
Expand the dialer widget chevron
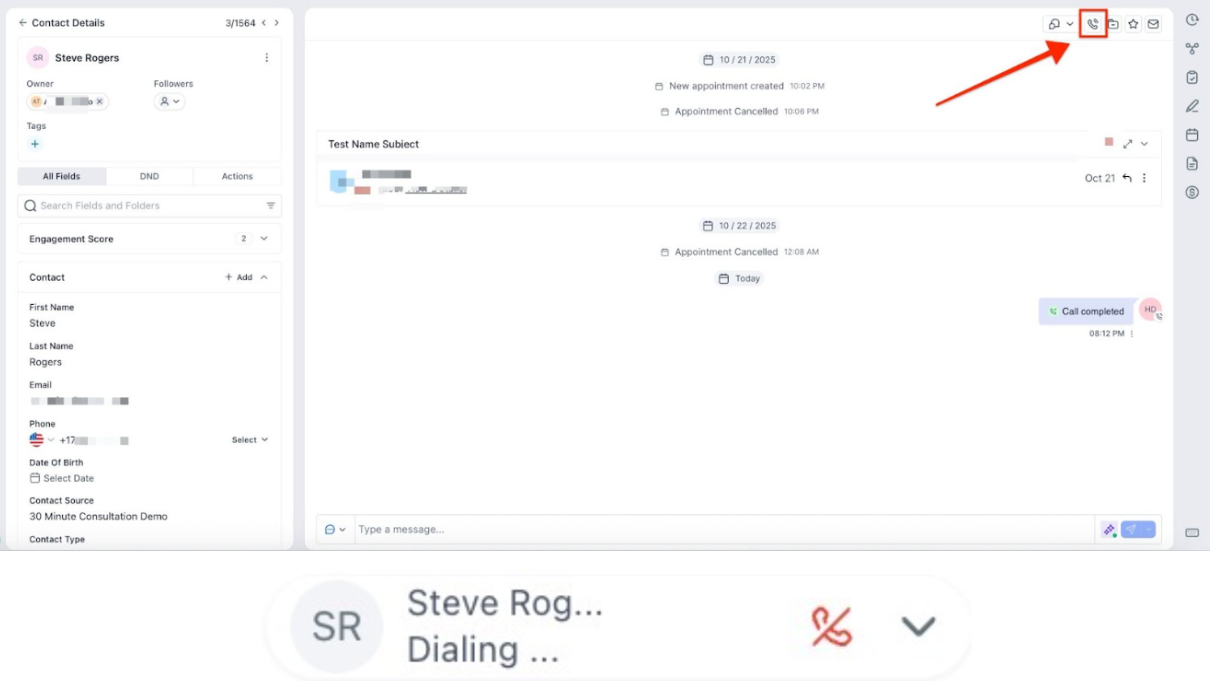(x=918, y=627)
